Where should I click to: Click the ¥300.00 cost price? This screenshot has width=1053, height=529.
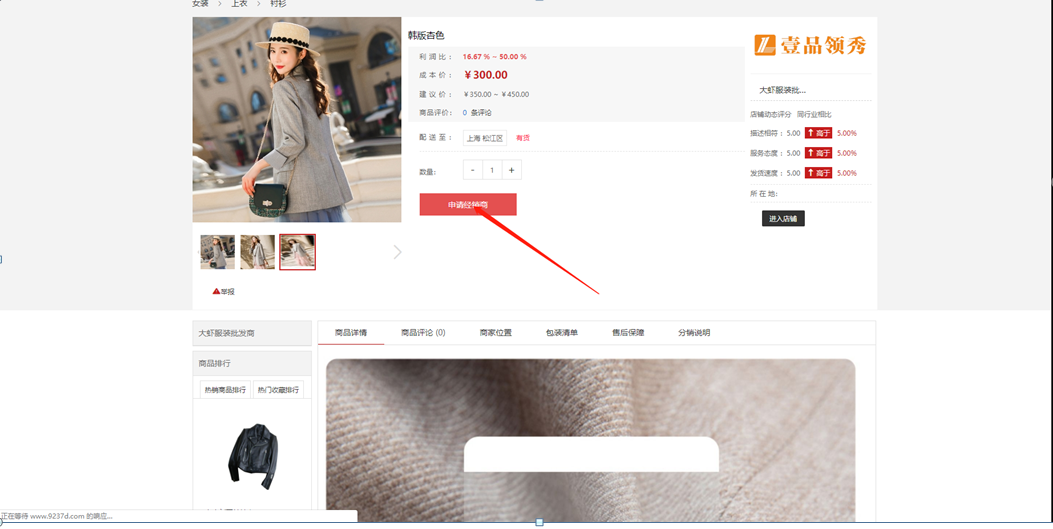tap(486, 75)
